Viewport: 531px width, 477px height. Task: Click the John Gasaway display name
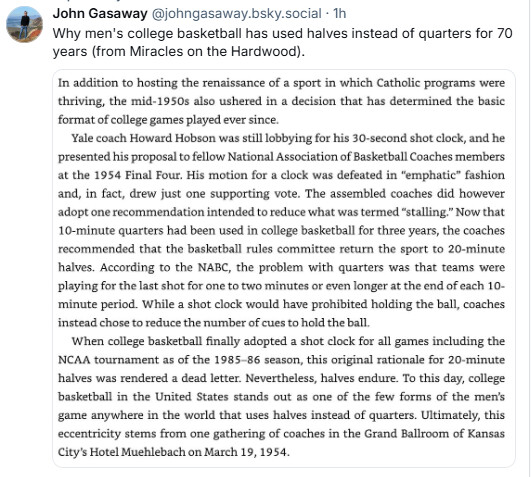click(x=100, y=14)
